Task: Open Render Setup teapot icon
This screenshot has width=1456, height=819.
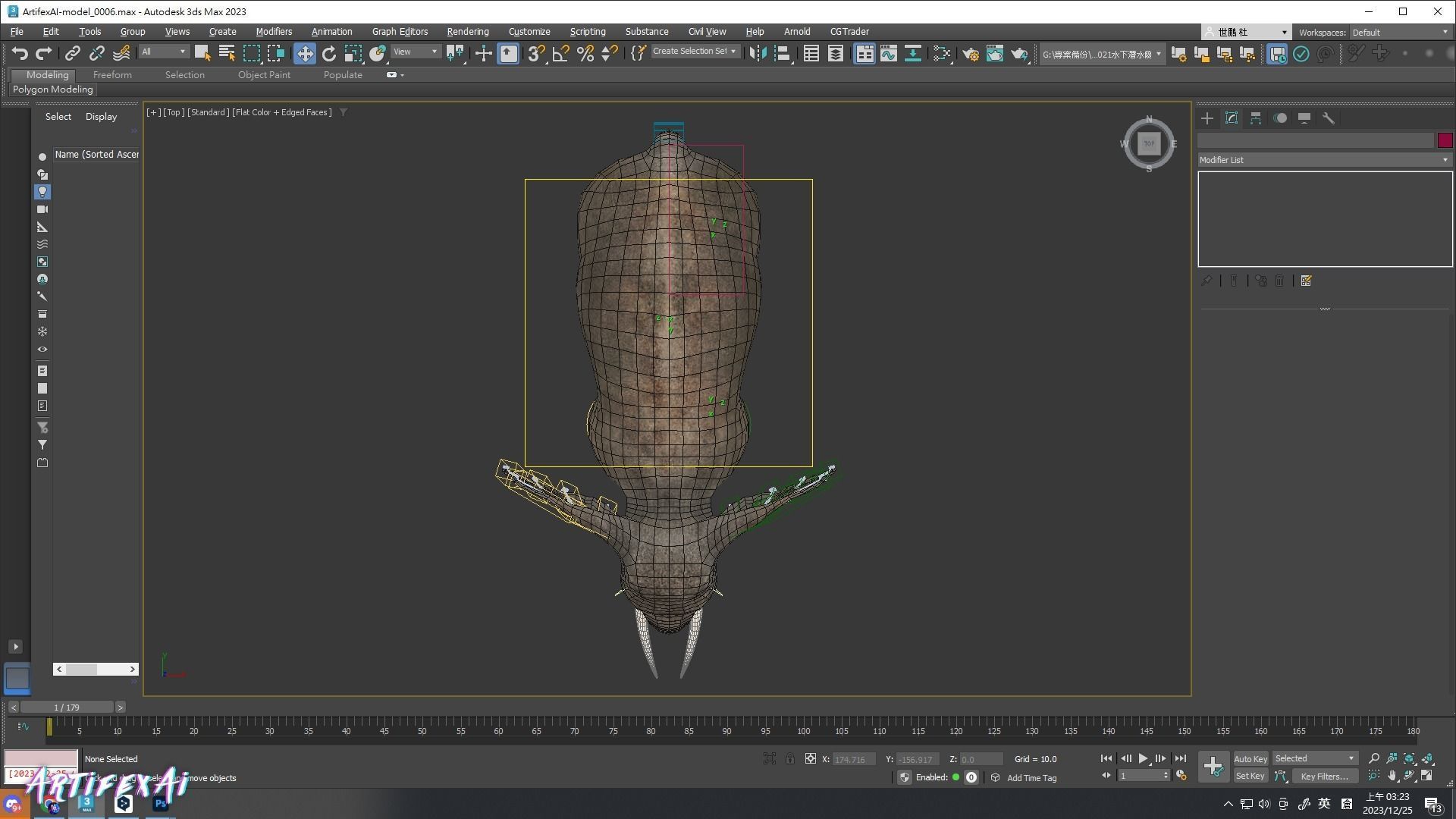Action: coord(970,53)
